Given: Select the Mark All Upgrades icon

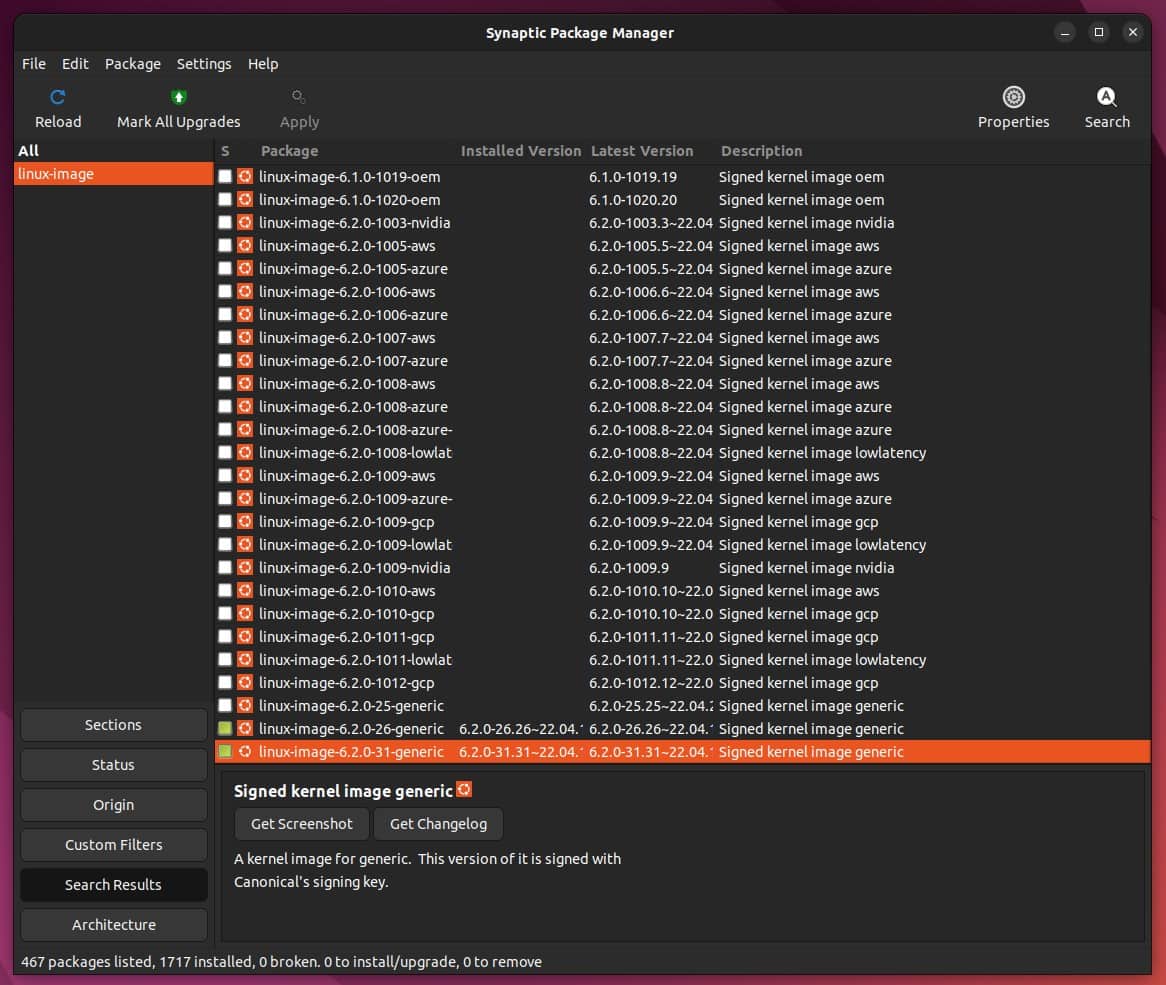Looking at the screenshot, I should 178,96.
